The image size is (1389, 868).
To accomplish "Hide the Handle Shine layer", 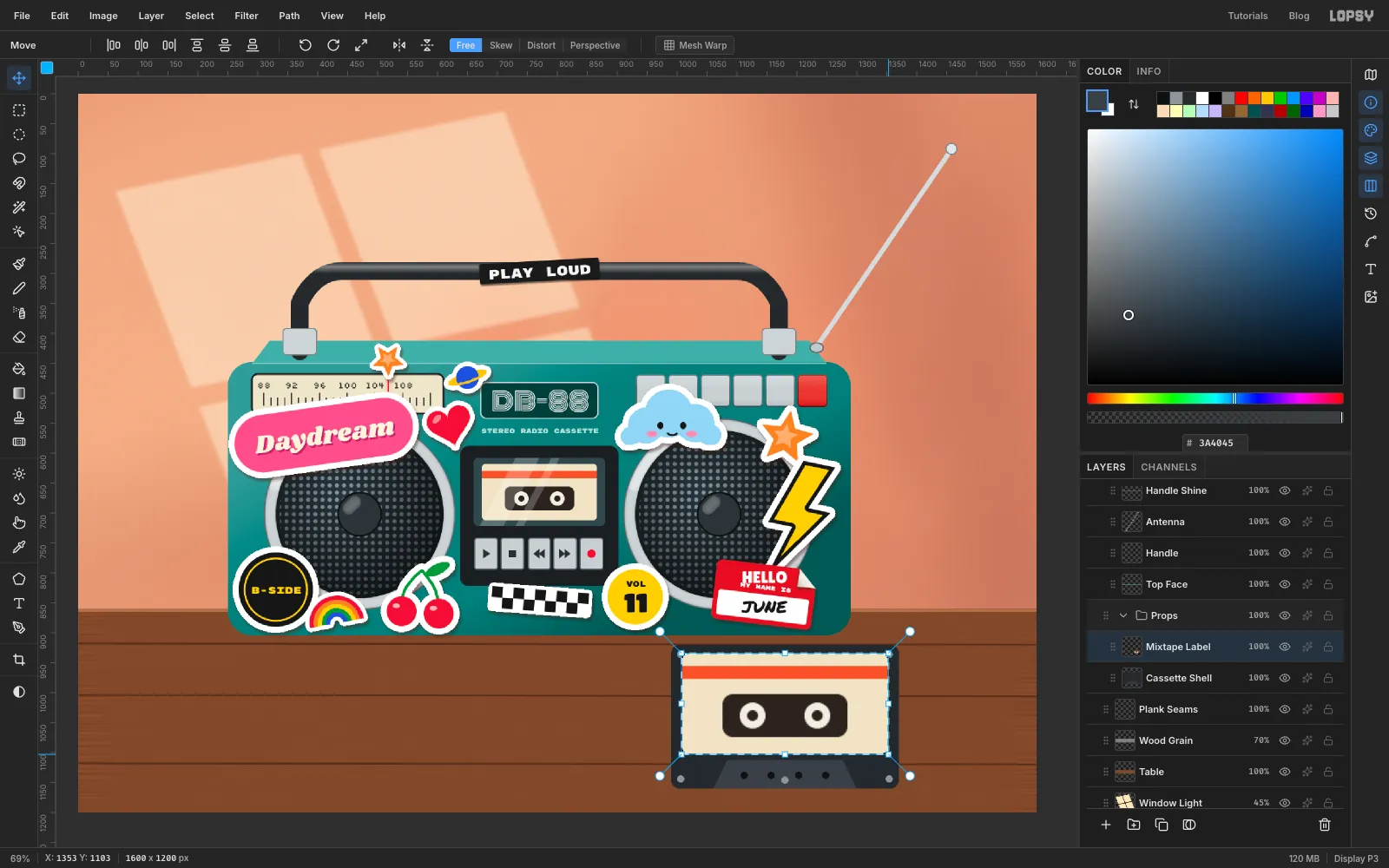I will (x=1285, y=490).
